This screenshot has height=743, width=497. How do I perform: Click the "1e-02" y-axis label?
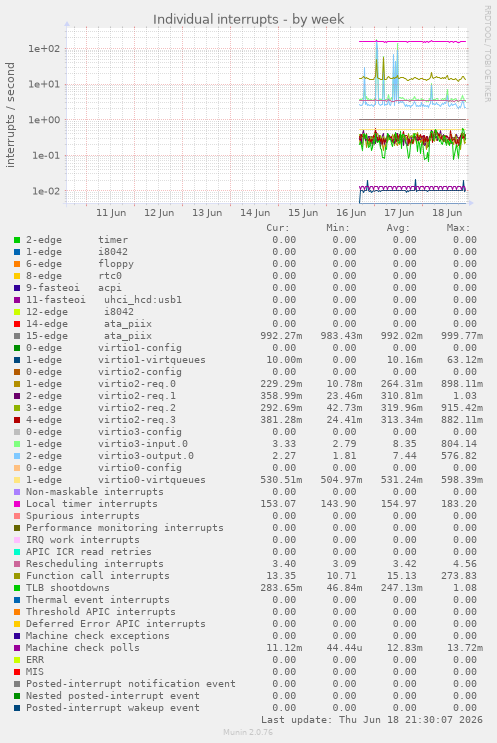pos(46,191)
